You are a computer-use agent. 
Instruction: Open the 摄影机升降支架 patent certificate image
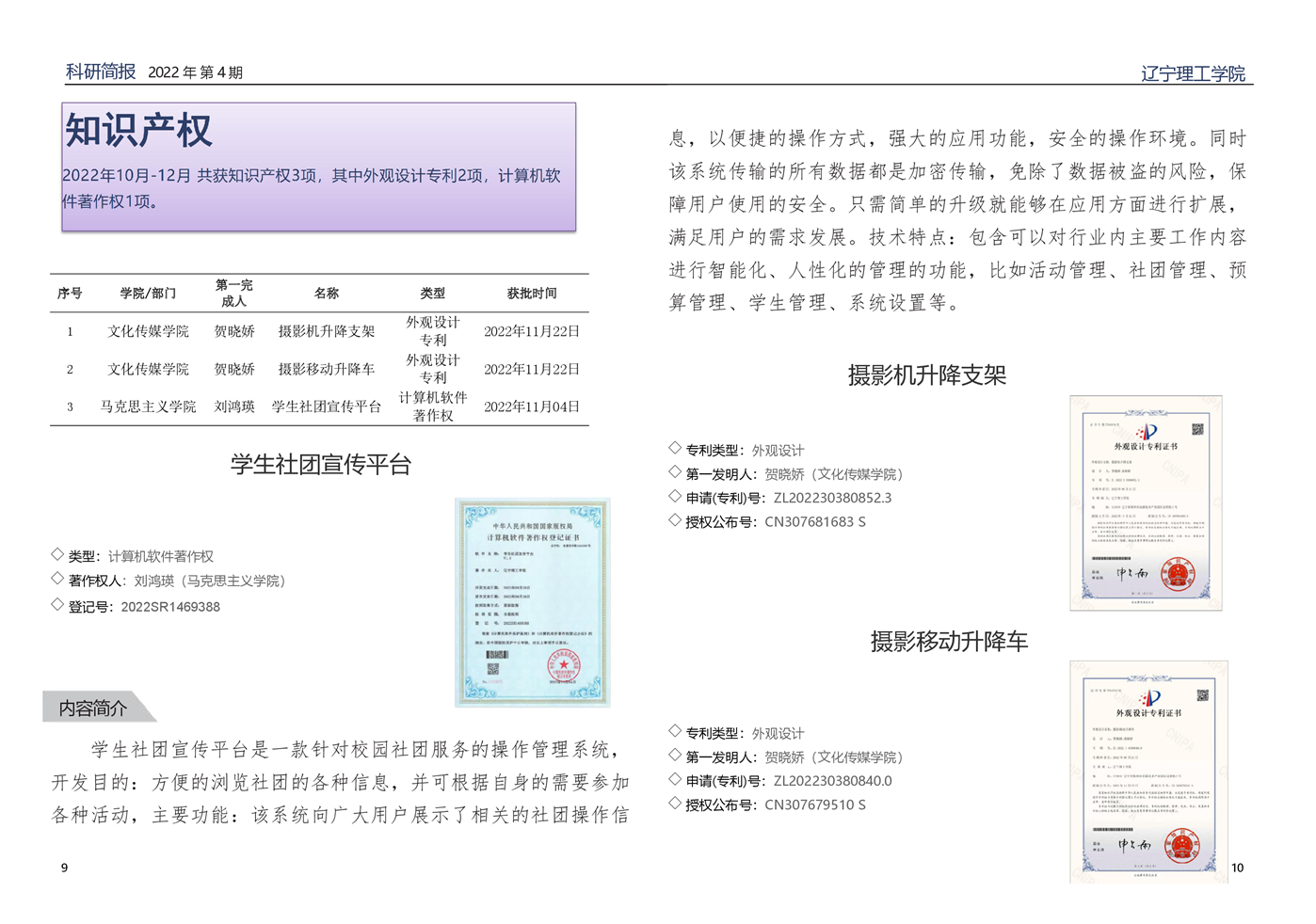tap(1146, 503)
